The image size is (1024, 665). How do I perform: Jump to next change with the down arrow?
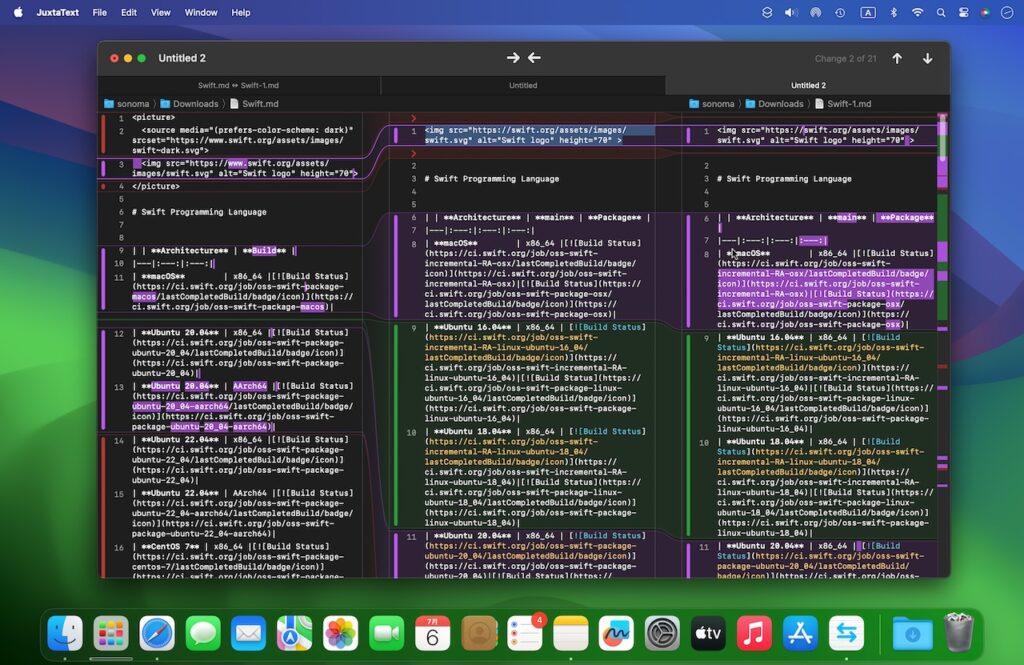click(927, 58)
